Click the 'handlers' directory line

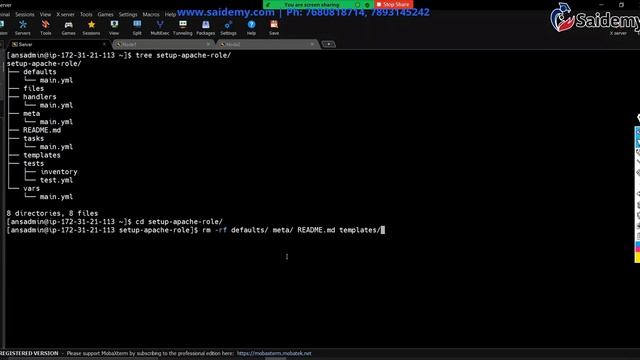pos(40,97)
